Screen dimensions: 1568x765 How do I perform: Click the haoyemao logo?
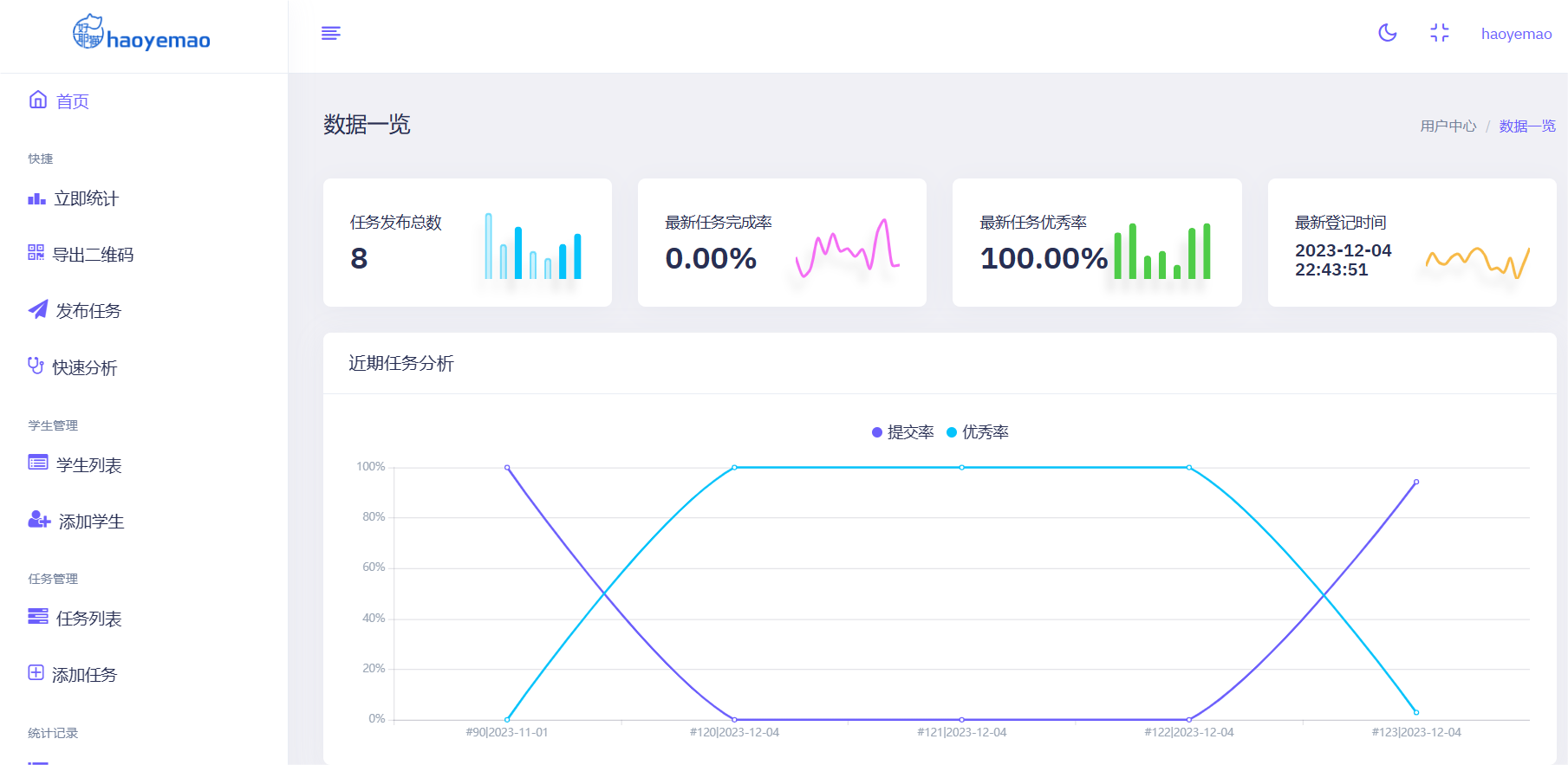[x=142, y=35]
